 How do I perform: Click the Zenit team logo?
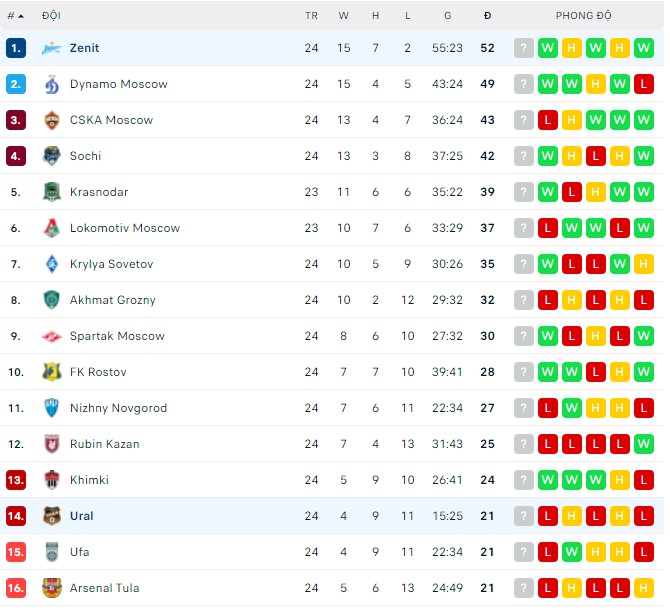pos(52,48)
